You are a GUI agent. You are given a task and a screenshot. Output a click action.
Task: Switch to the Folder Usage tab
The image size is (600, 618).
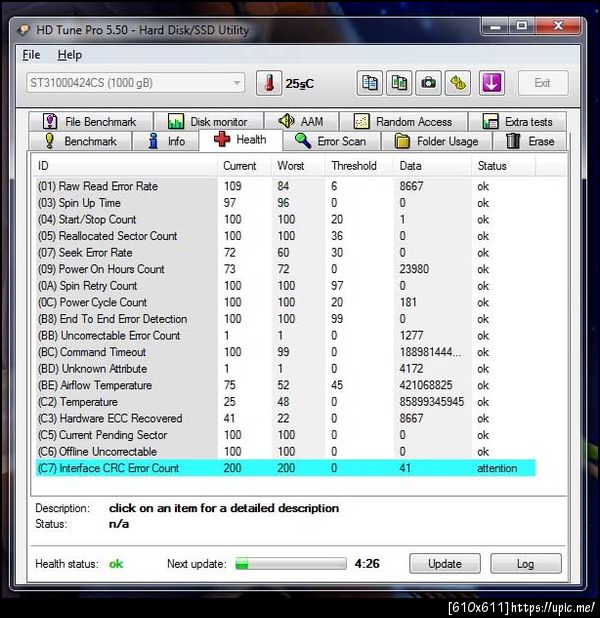point(437,141)
